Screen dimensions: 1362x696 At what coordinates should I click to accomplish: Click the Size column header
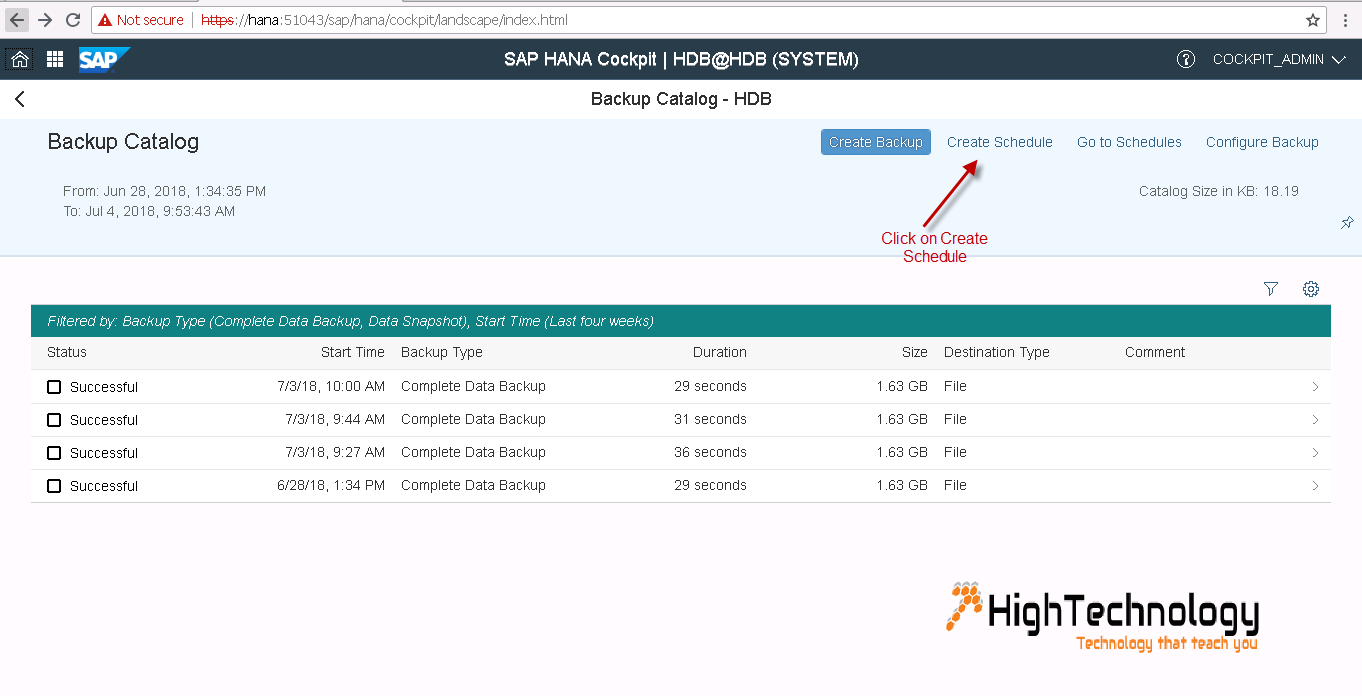click(x=915, y=352)
